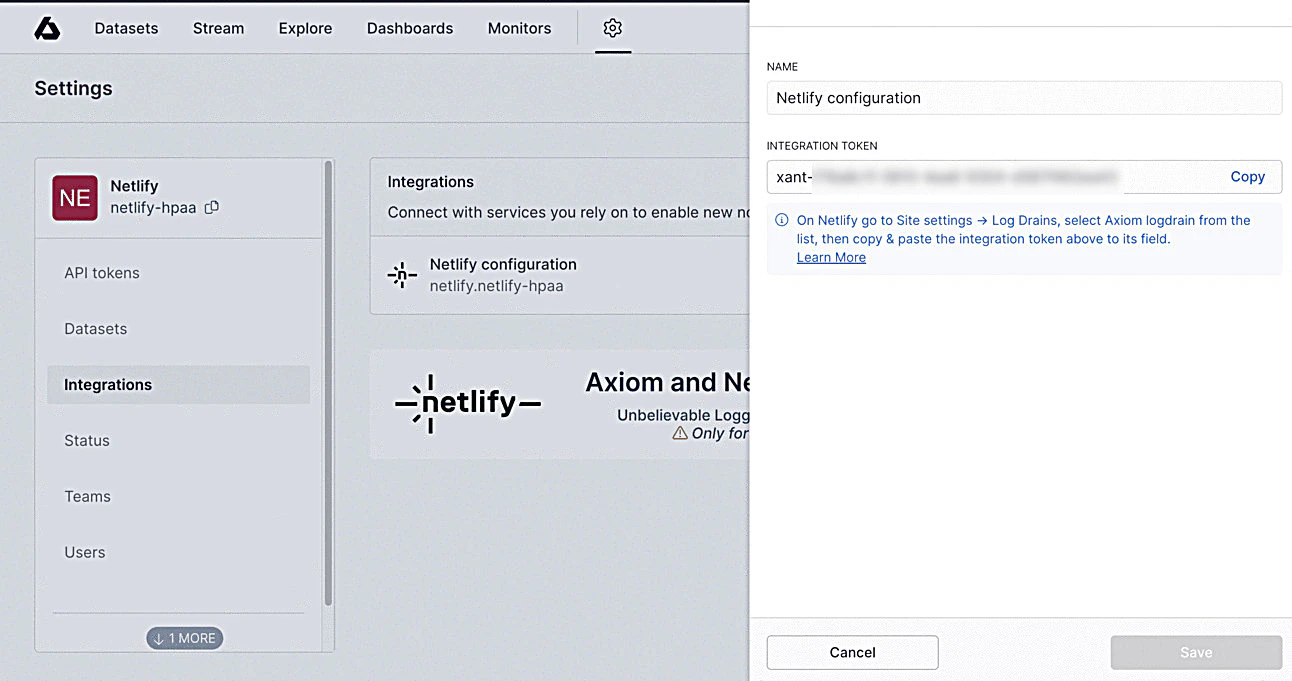Click the large Netlify logo banner
Image resolution: width=1292 pixels, height=681 pixels.
(x=468, y=404)
